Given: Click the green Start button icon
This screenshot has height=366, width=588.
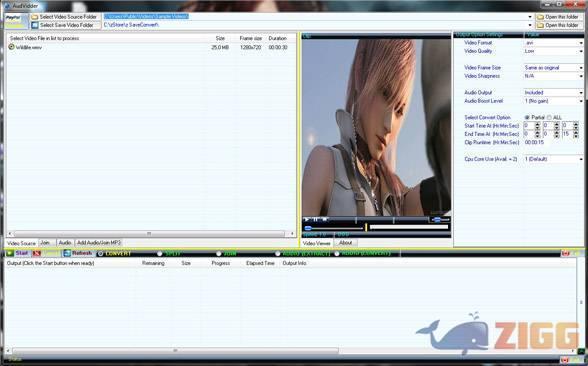Looking at the screenshot, I should pos(10,254).
